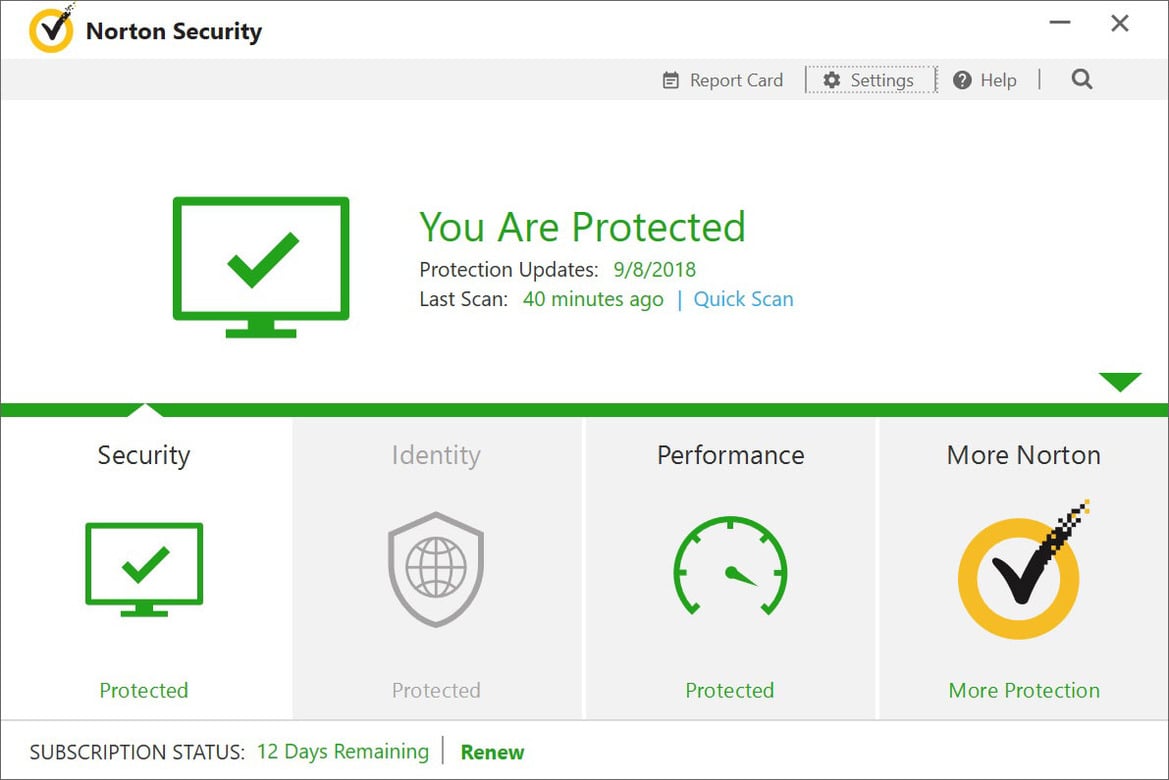Screen dimensions: 1169x780
Task: Click the Protection Updates date 9/8/2018
Action: pos(655,269)
